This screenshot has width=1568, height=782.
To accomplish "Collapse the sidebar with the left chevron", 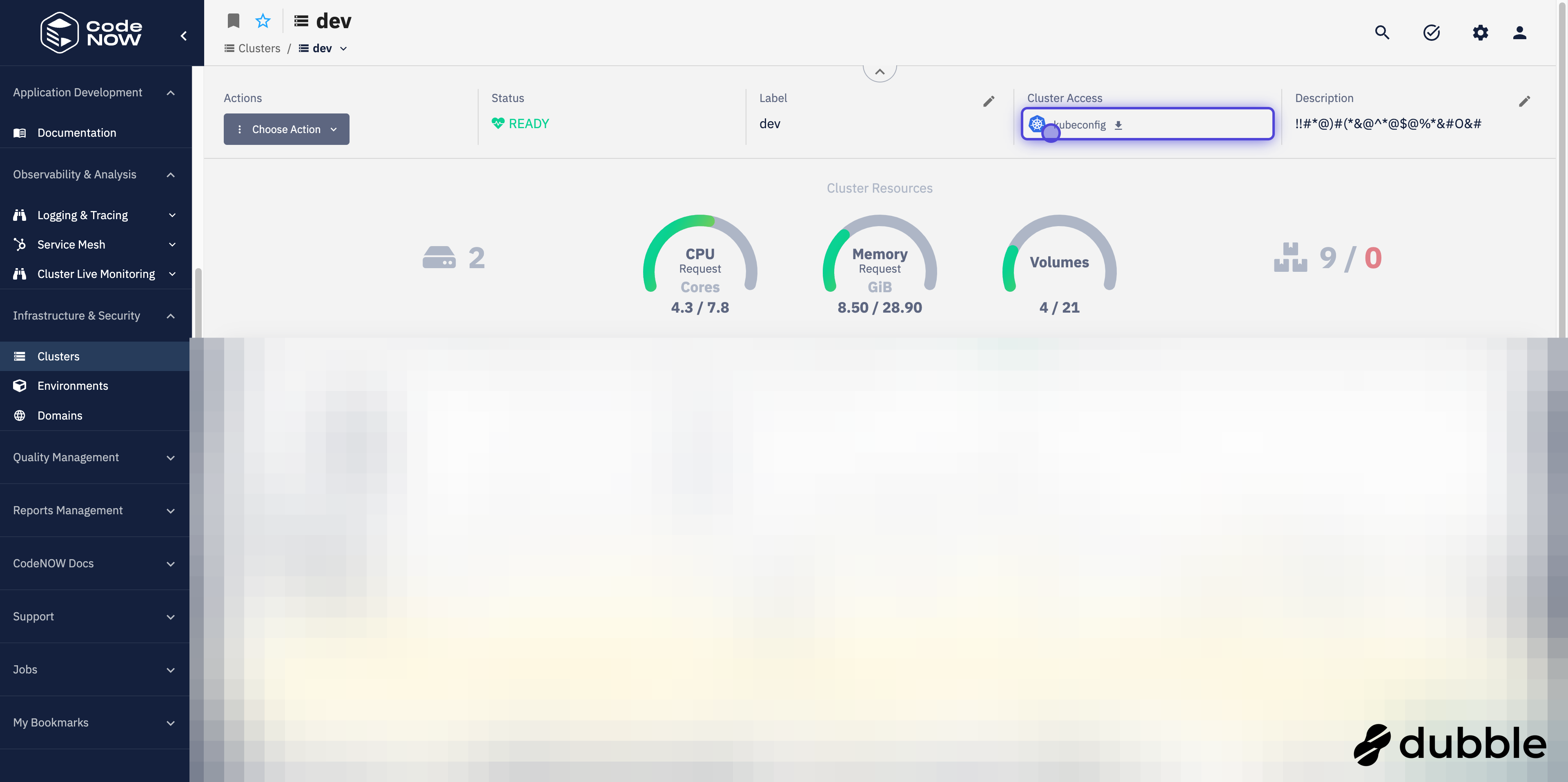I will pos(184,36).
